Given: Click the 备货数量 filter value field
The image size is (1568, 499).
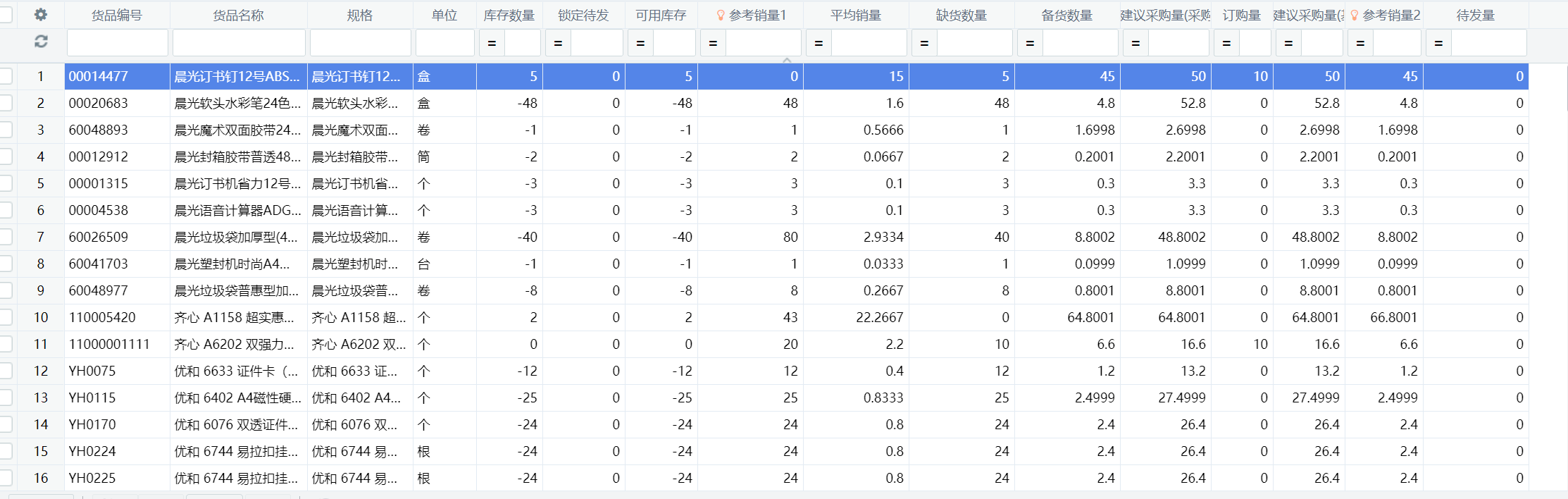Looking at the screenshot, I should coord(1080,43).
